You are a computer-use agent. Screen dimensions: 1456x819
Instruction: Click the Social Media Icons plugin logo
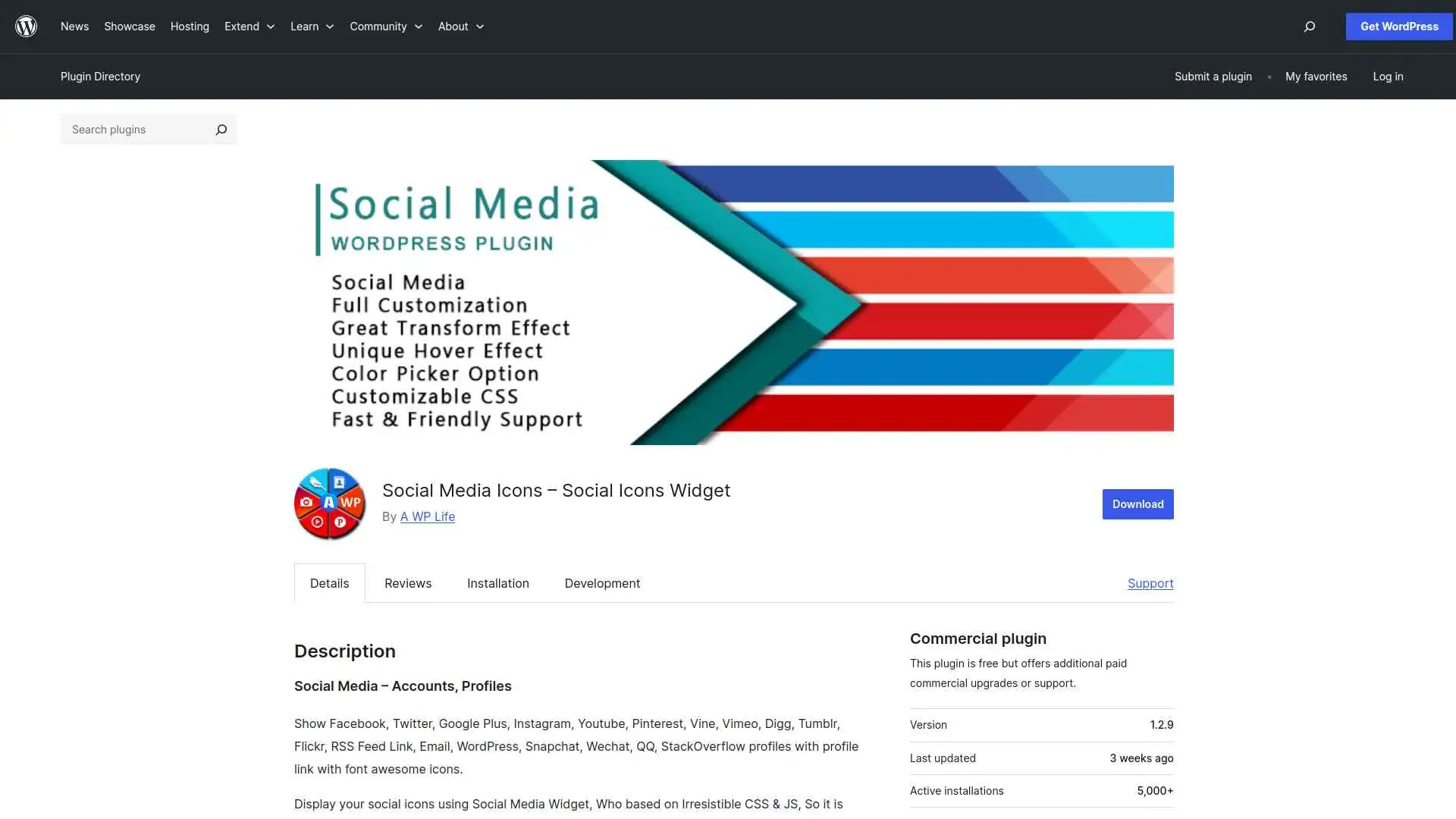(x=329, y=504)
